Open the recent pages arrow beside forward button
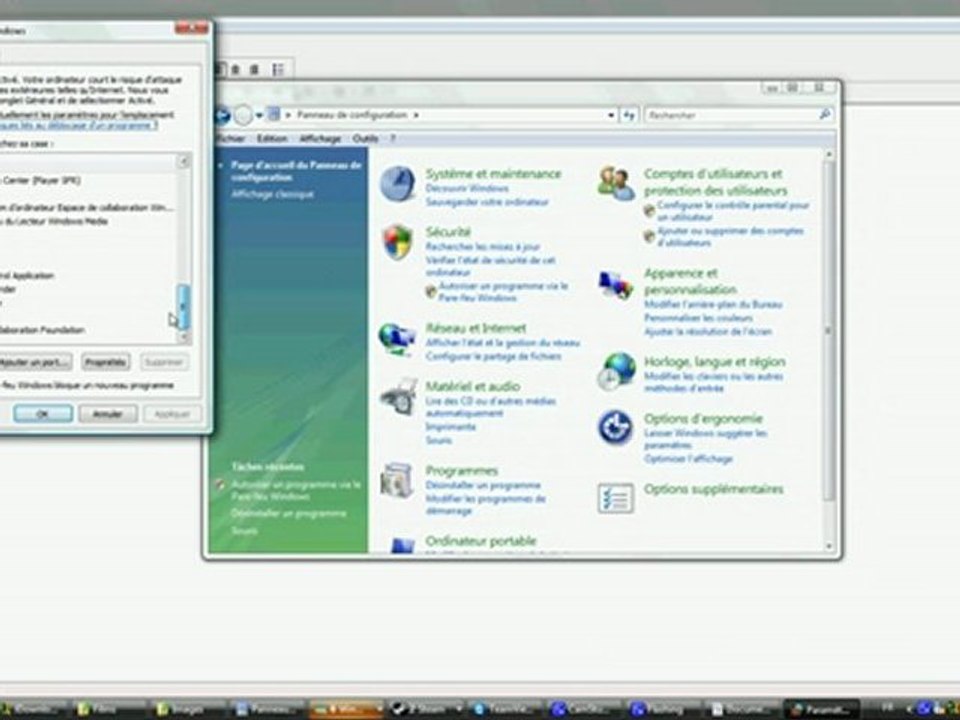 point(259,115)
